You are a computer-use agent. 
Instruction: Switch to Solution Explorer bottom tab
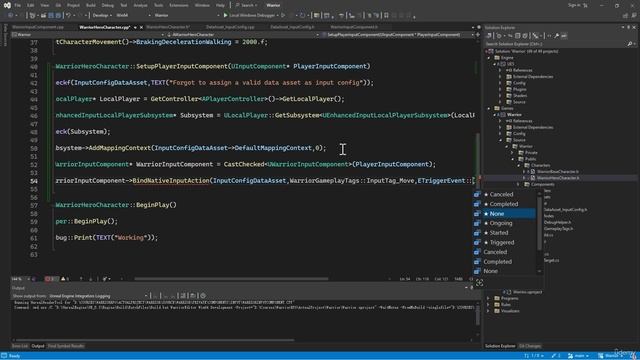coord(500,346)
